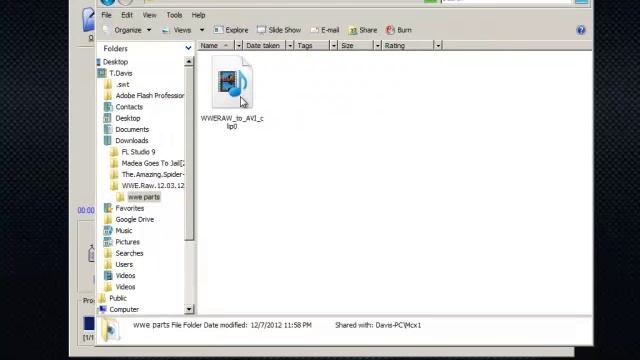640x360 pixels.
Task: Click the folder tree scrollbar thumb
Action: click(x=189, y=154)
